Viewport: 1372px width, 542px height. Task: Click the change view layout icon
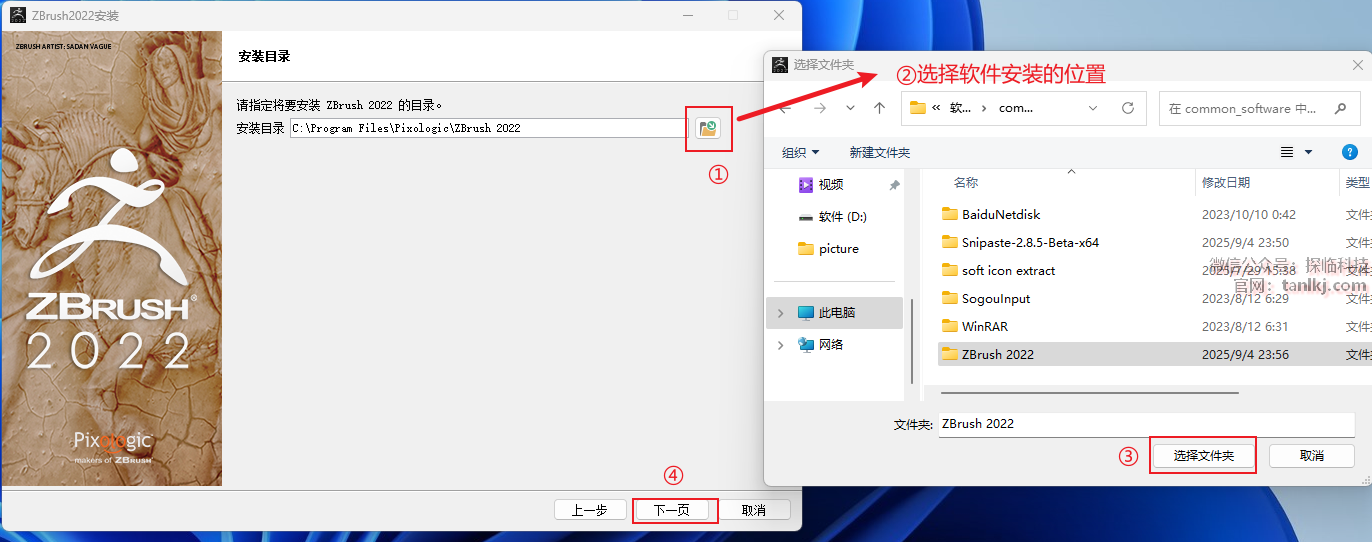(x=1288, y=153)
